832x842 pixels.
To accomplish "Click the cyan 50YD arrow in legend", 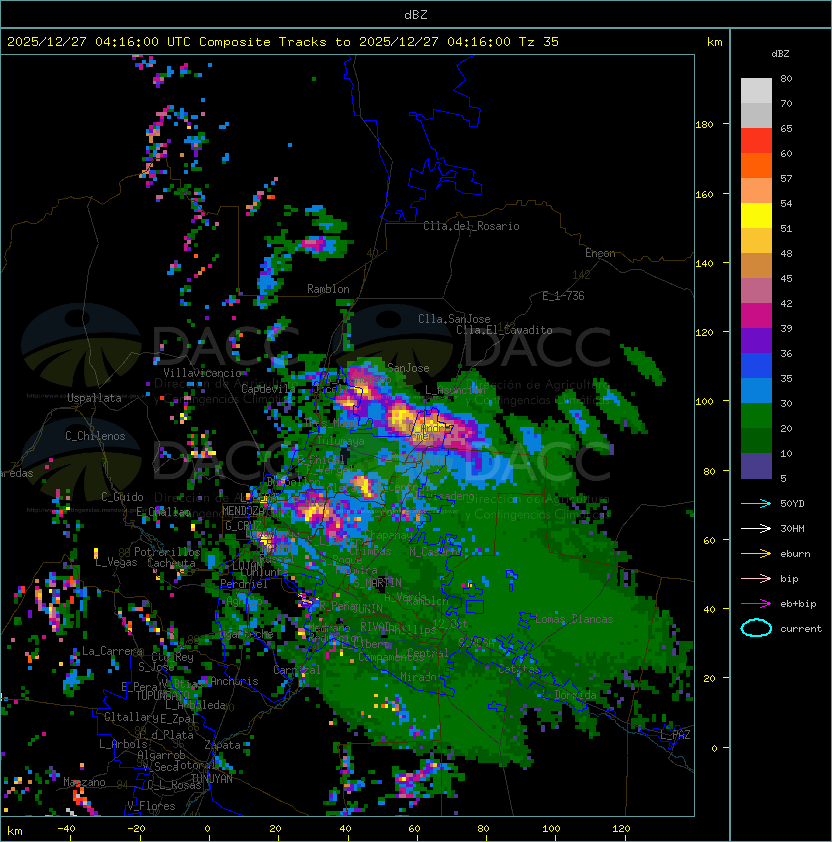I will click(x=756, y=503).
